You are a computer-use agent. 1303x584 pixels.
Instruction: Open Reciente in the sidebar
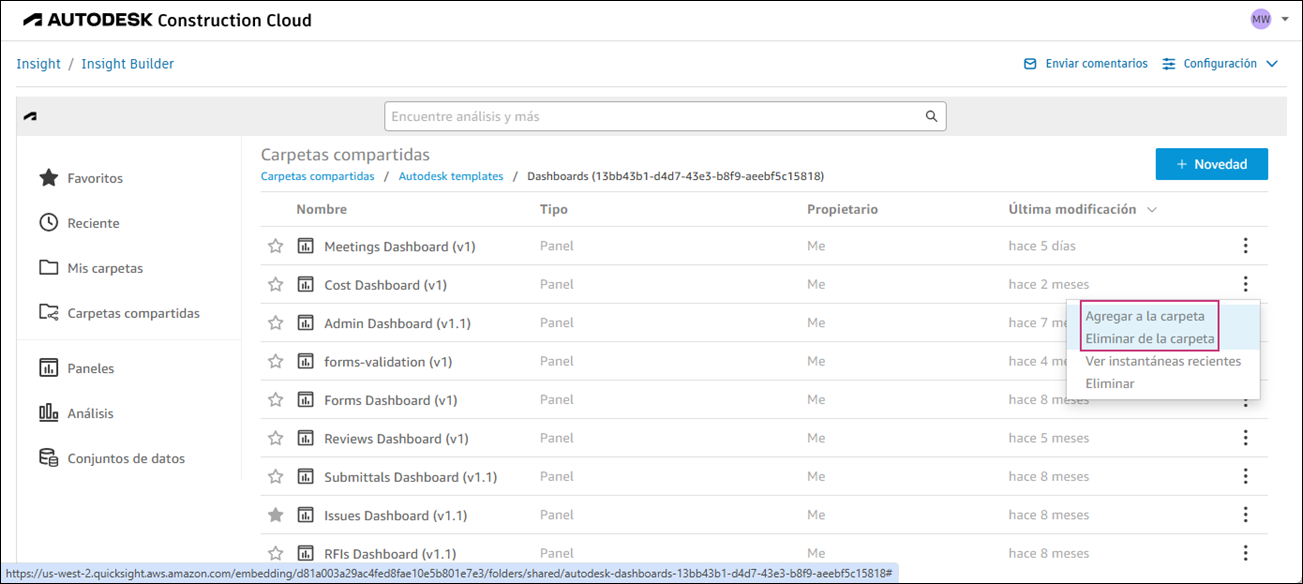tap(93, 223)
